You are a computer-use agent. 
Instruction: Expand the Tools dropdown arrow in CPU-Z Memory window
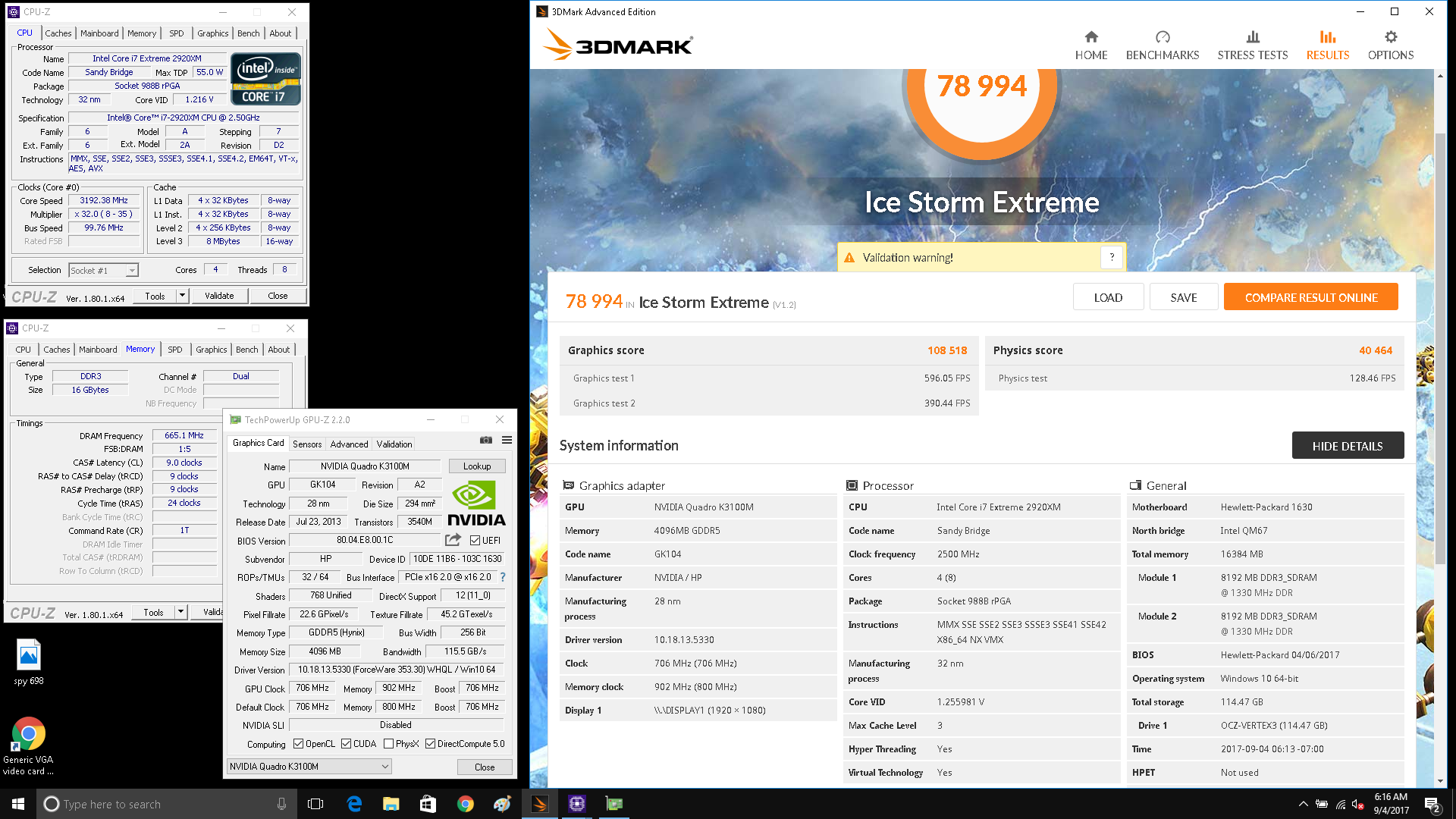pyautogui.click(x=180, y=612)
